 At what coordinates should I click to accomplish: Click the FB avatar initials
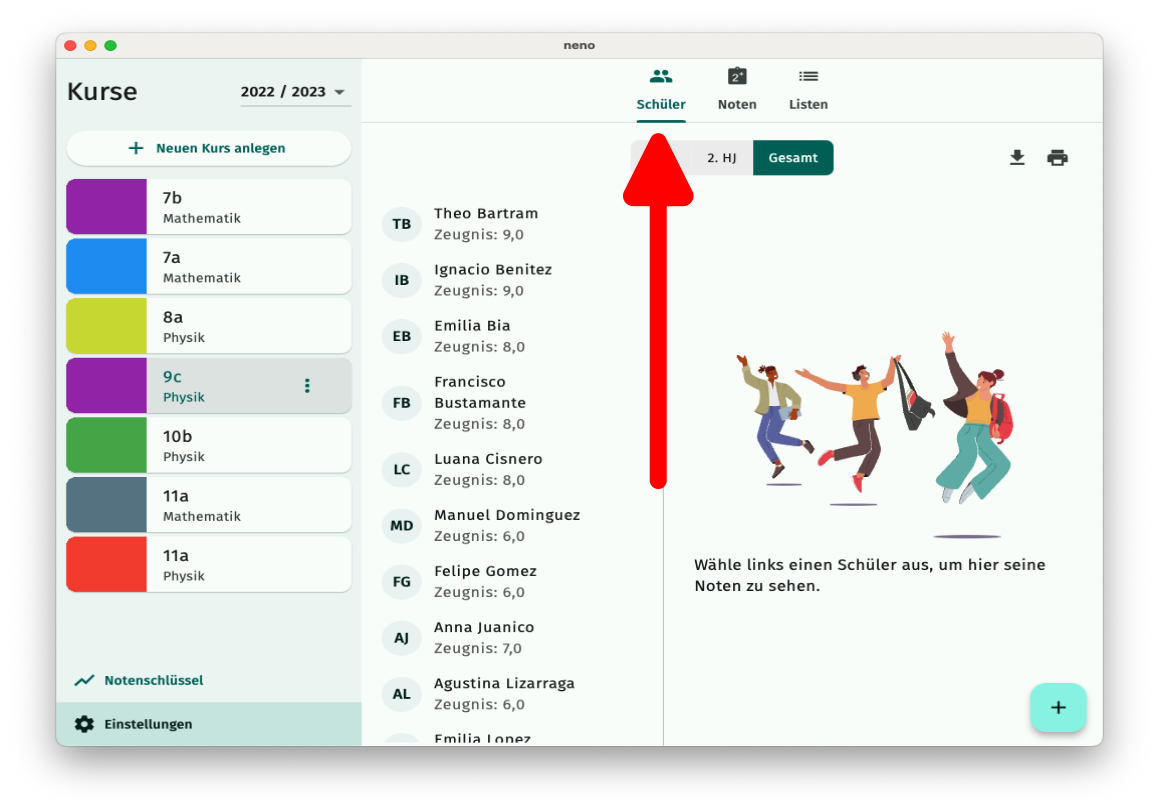[401, 403]
